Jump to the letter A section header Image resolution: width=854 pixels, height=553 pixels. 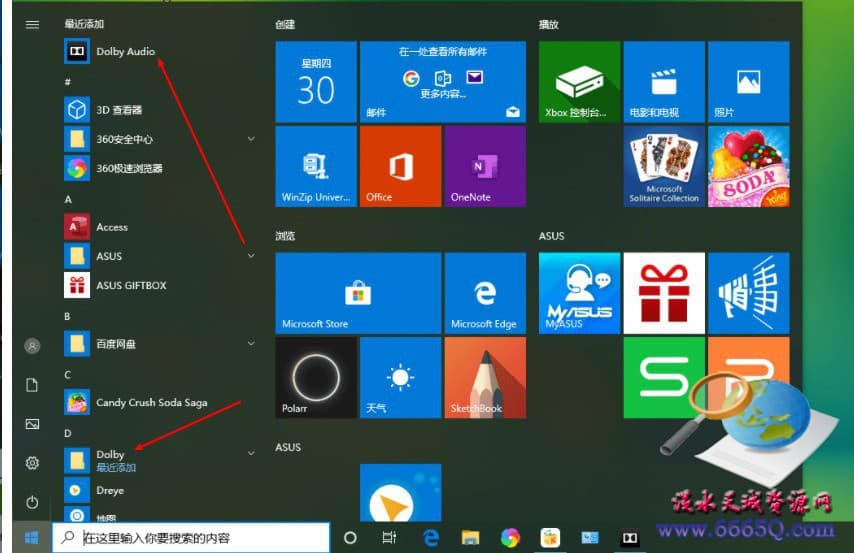pos(68,199)
